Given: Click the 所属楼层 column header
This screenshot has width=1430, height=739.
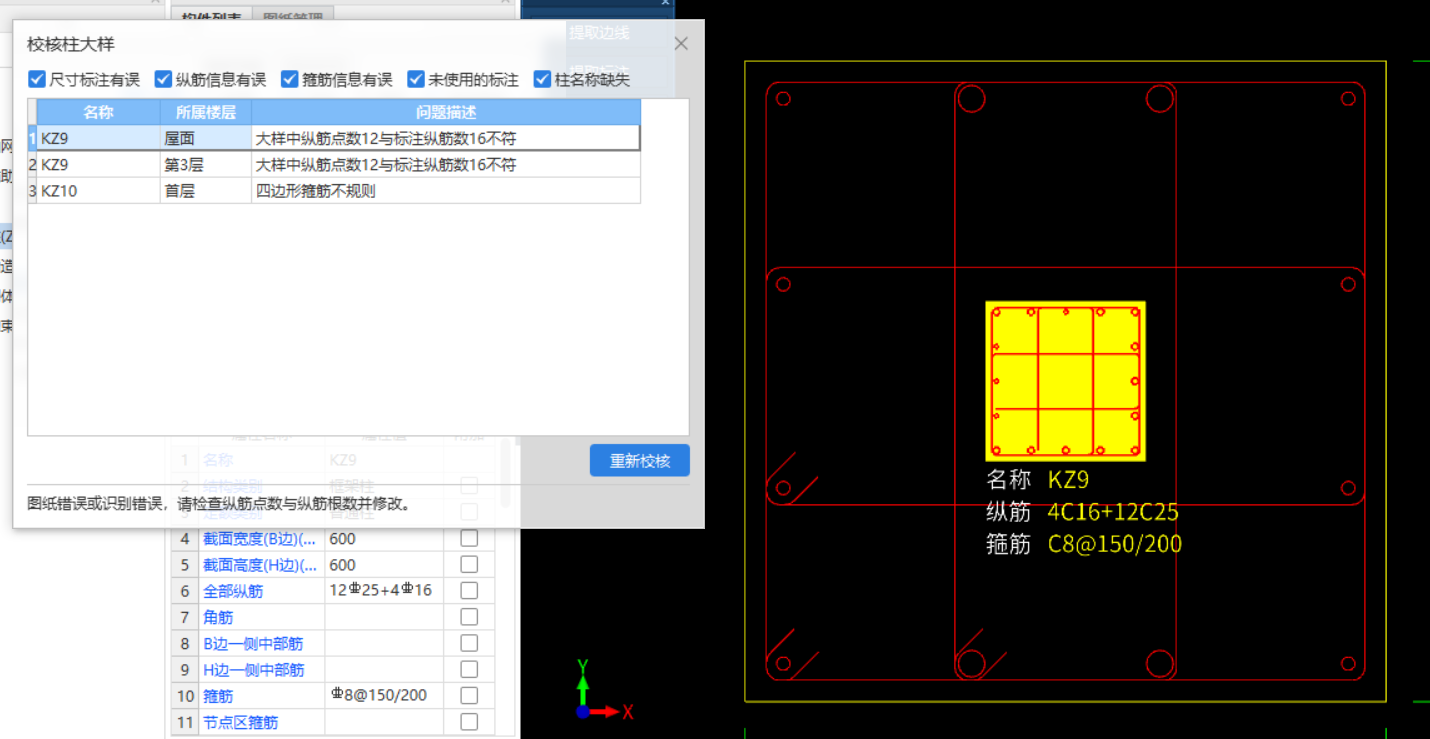Looking at the screenshot, I should click(205, 112).
